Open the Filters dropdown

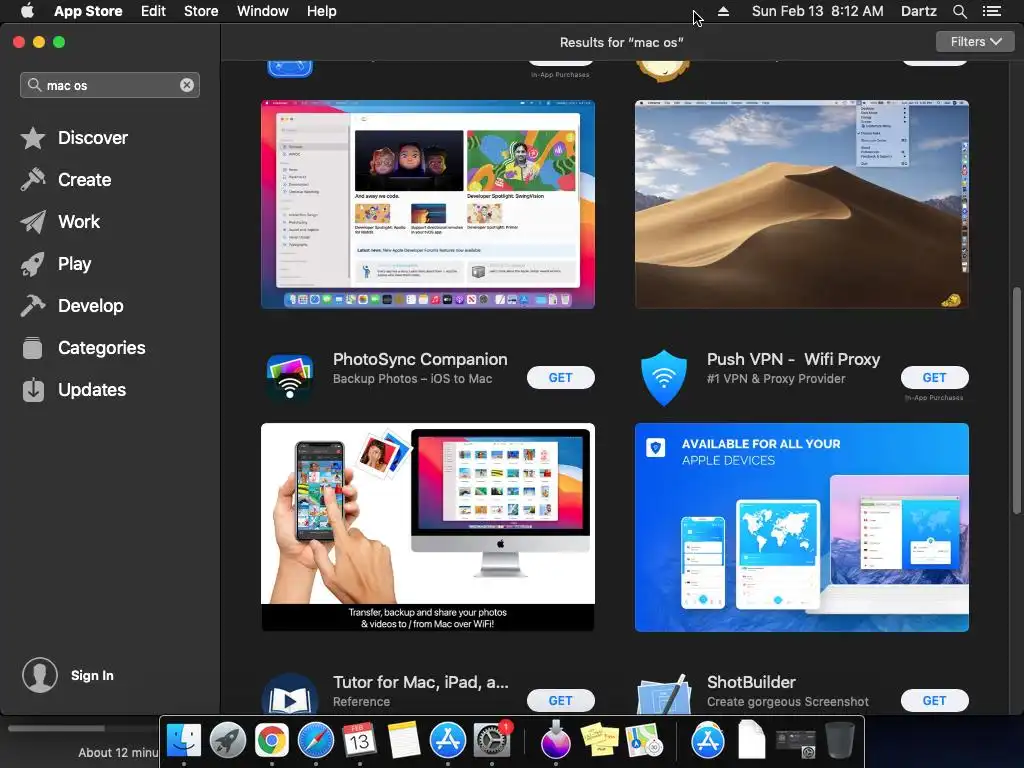click(x=975, y=42)
